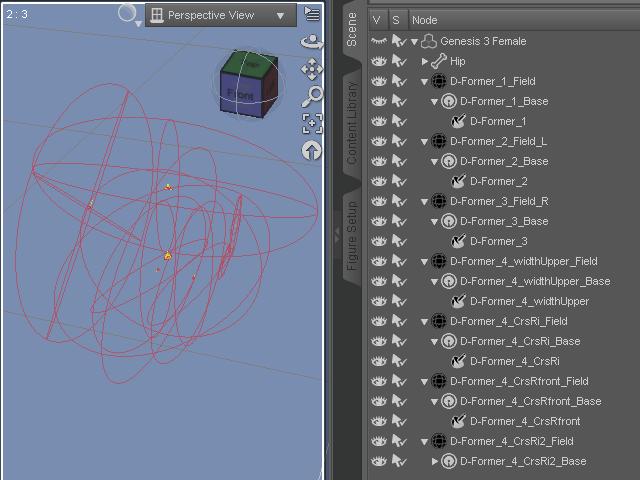This screenshot has height=480, width=640.
Task: Collapse the D-Former_3_Field_R node
Action: [424, 202]
